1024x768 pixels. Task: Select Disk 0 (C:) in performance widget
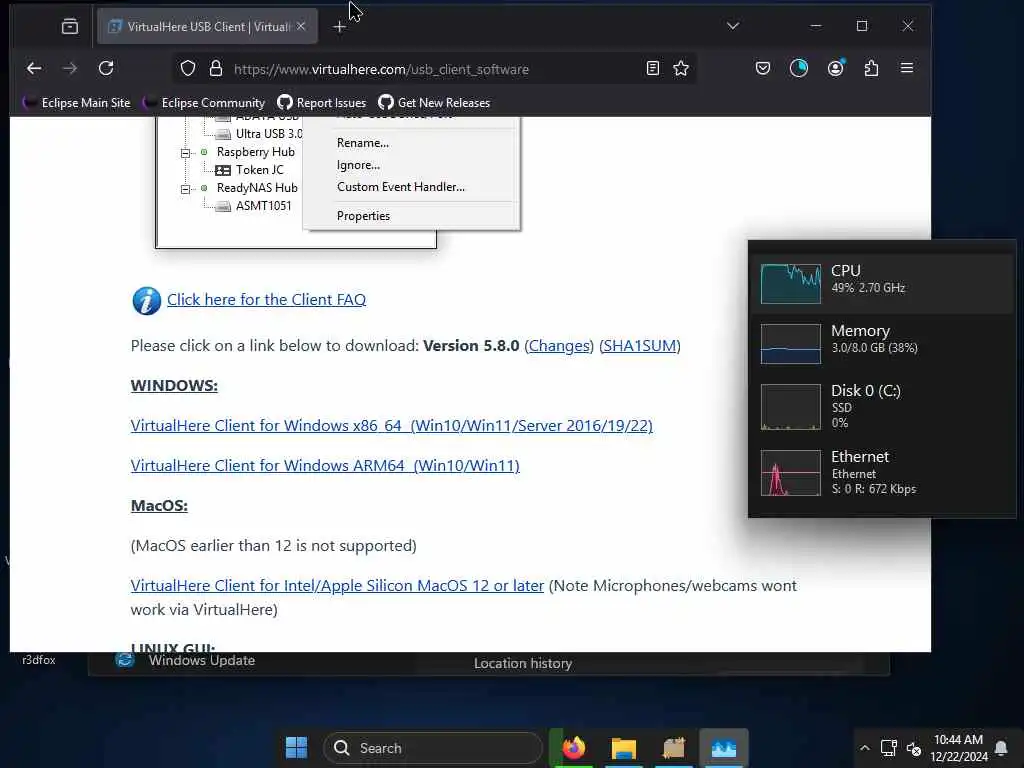(882, 406)
